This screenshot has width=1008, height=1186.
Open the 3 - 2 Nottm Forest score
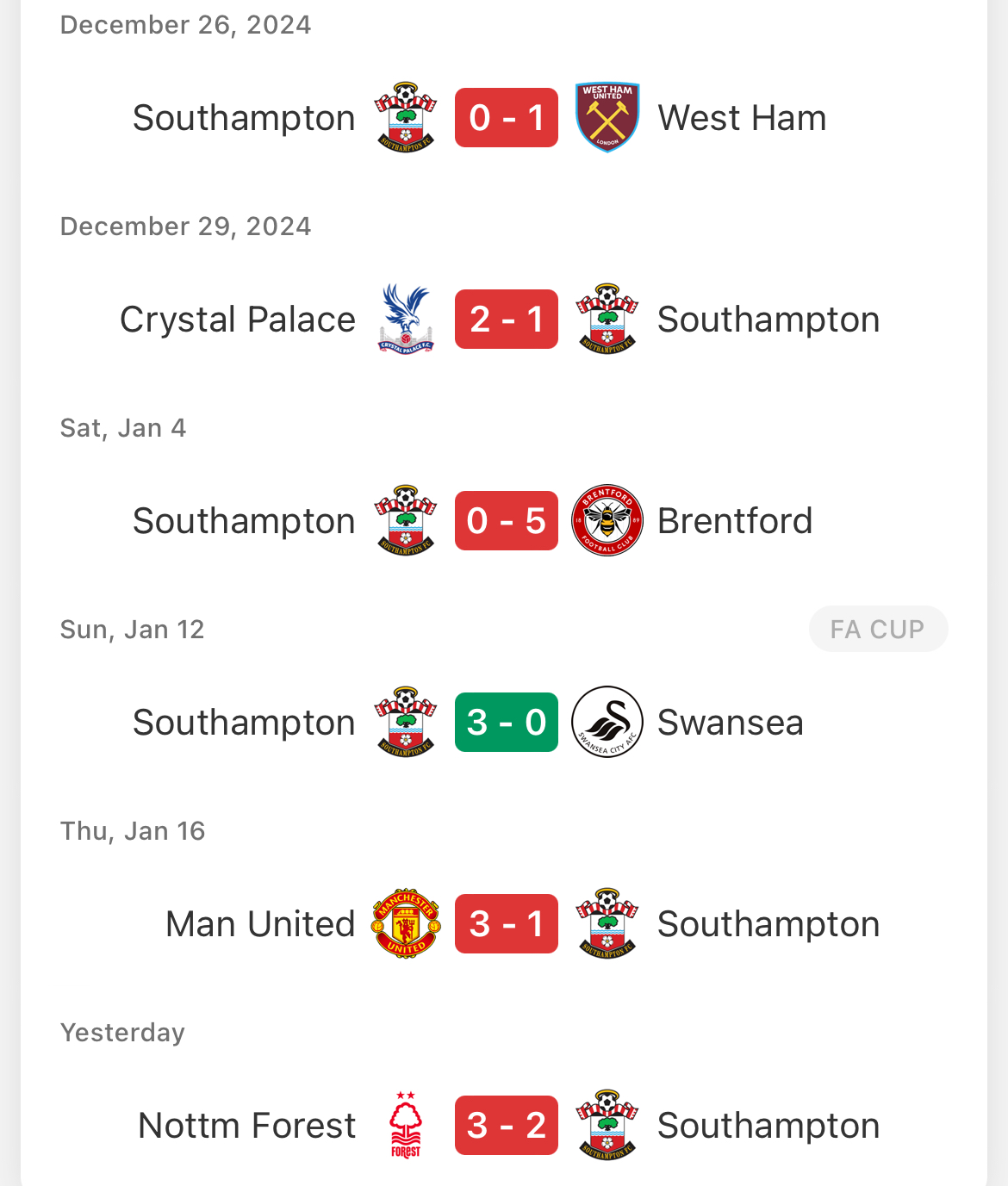click(x=507, y=1125)
